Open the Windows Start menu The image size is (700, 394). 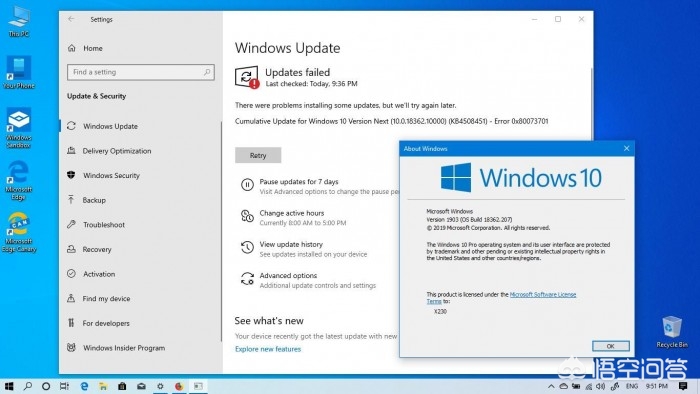click(9, 386)
